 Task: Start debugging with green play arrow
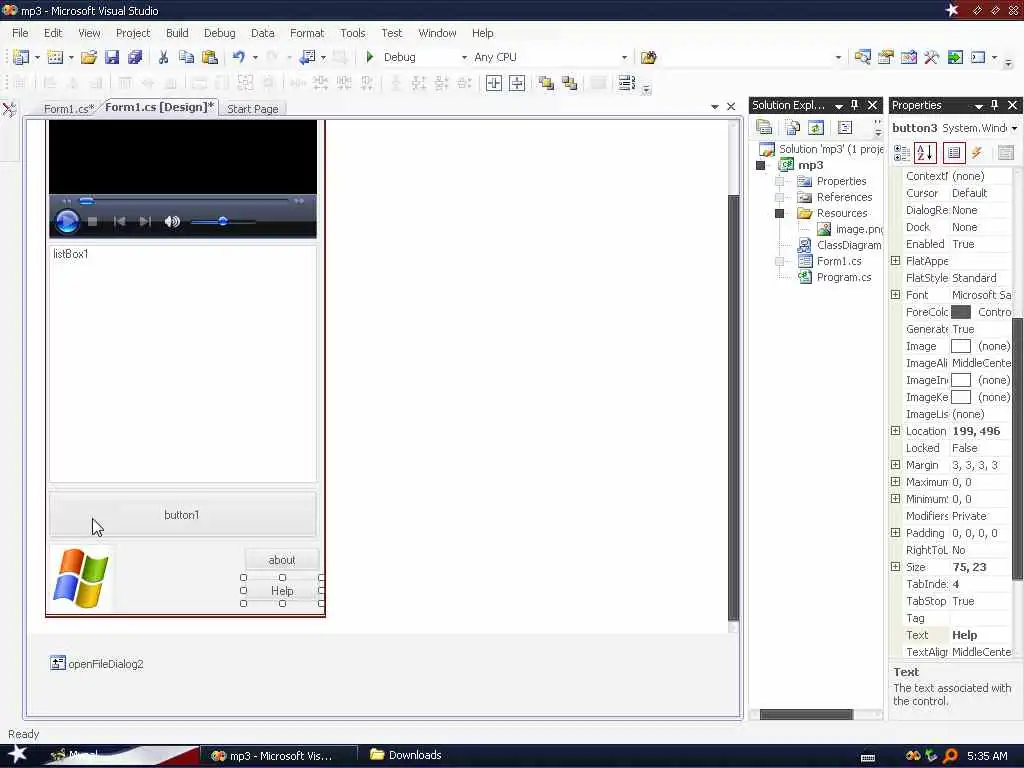(x=370, y=57)
